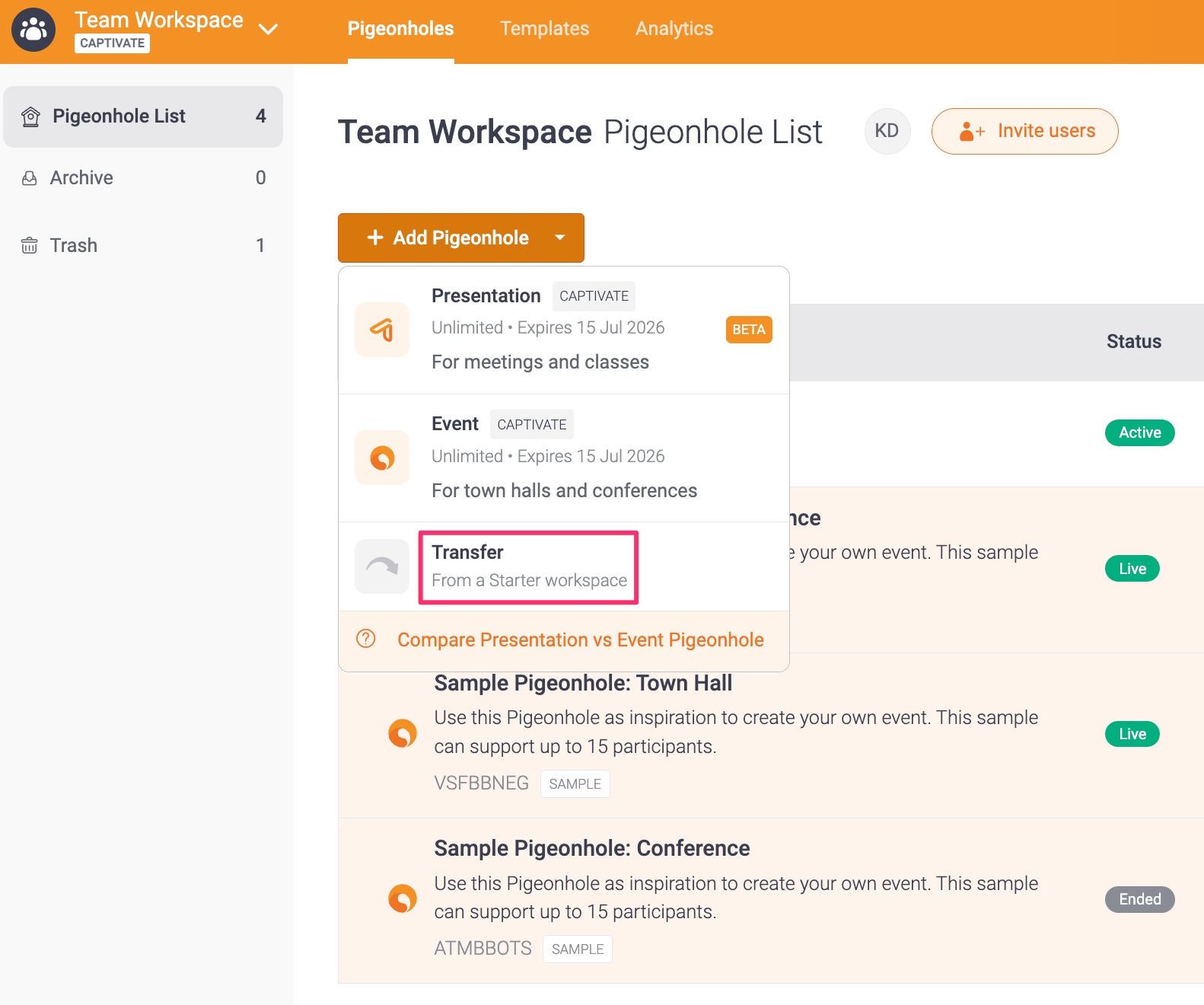Viewport: 1204px width, 1005px height.
Task: Click the Trash bin icon
Action: [30, 245]
